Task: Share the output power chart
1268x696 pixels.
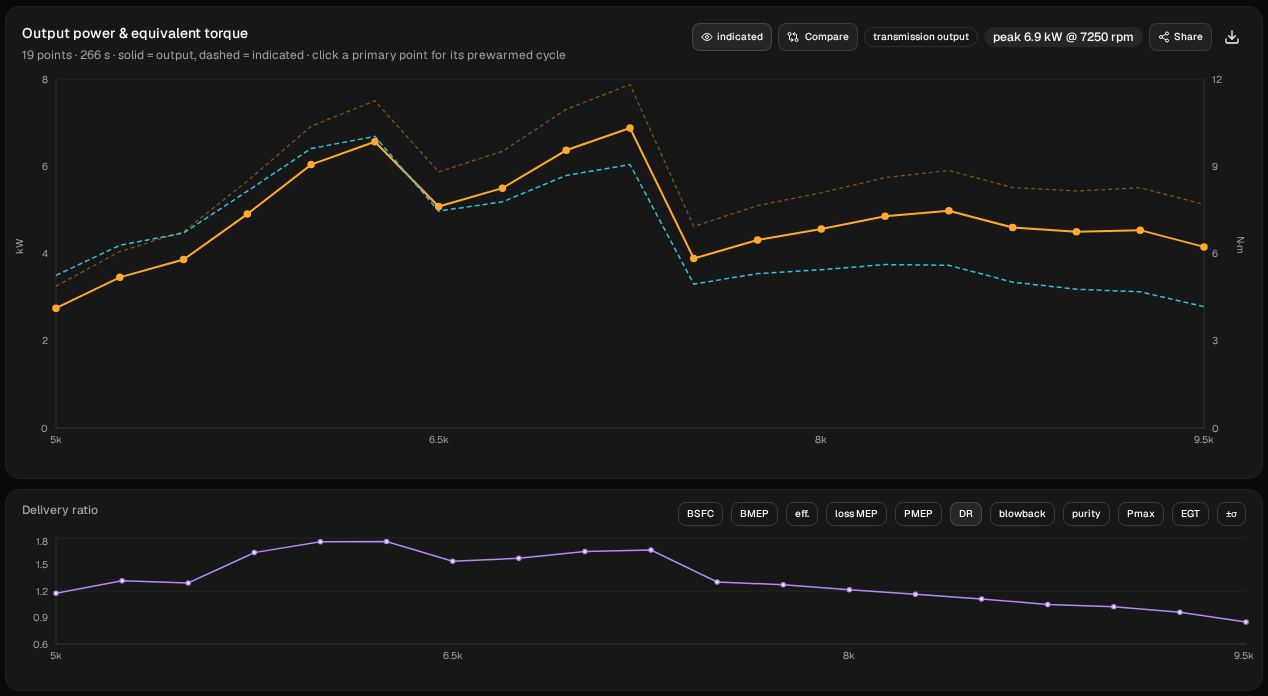Action: click(1180, 37)
